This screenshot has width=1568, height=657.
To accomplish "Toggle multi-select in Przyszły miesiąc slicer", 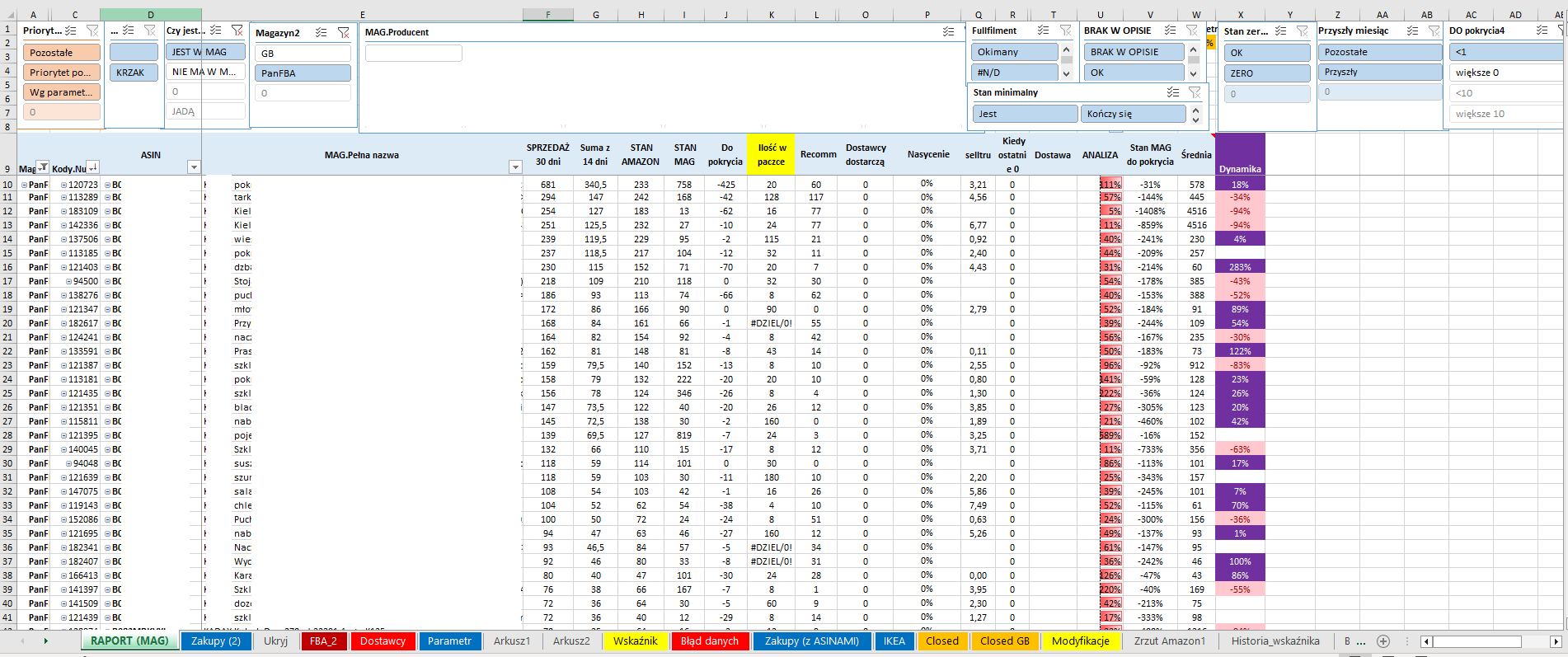I will tap(1412, 31).
